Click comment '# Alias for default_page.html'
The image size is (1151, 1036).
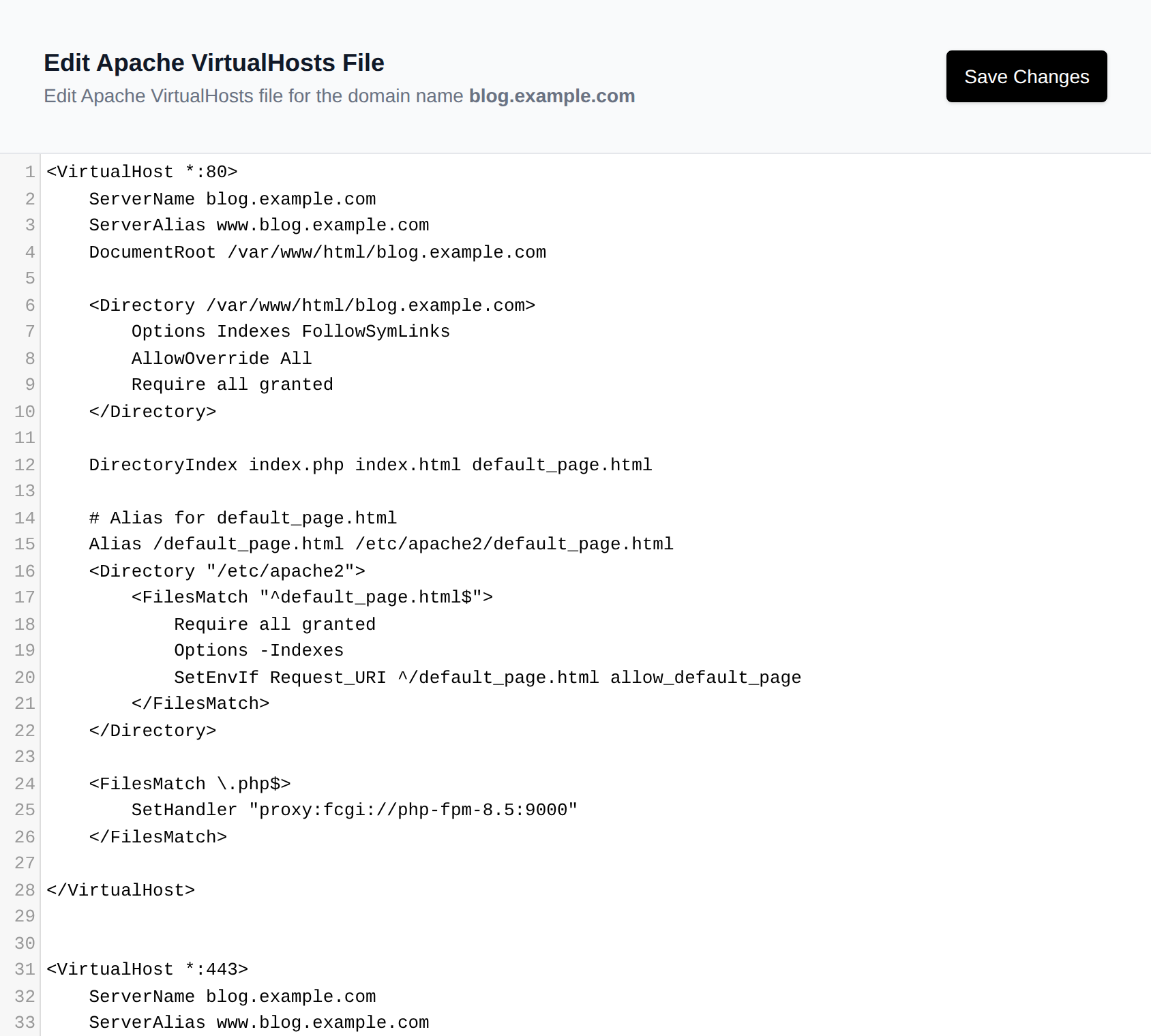coord(243,518)
